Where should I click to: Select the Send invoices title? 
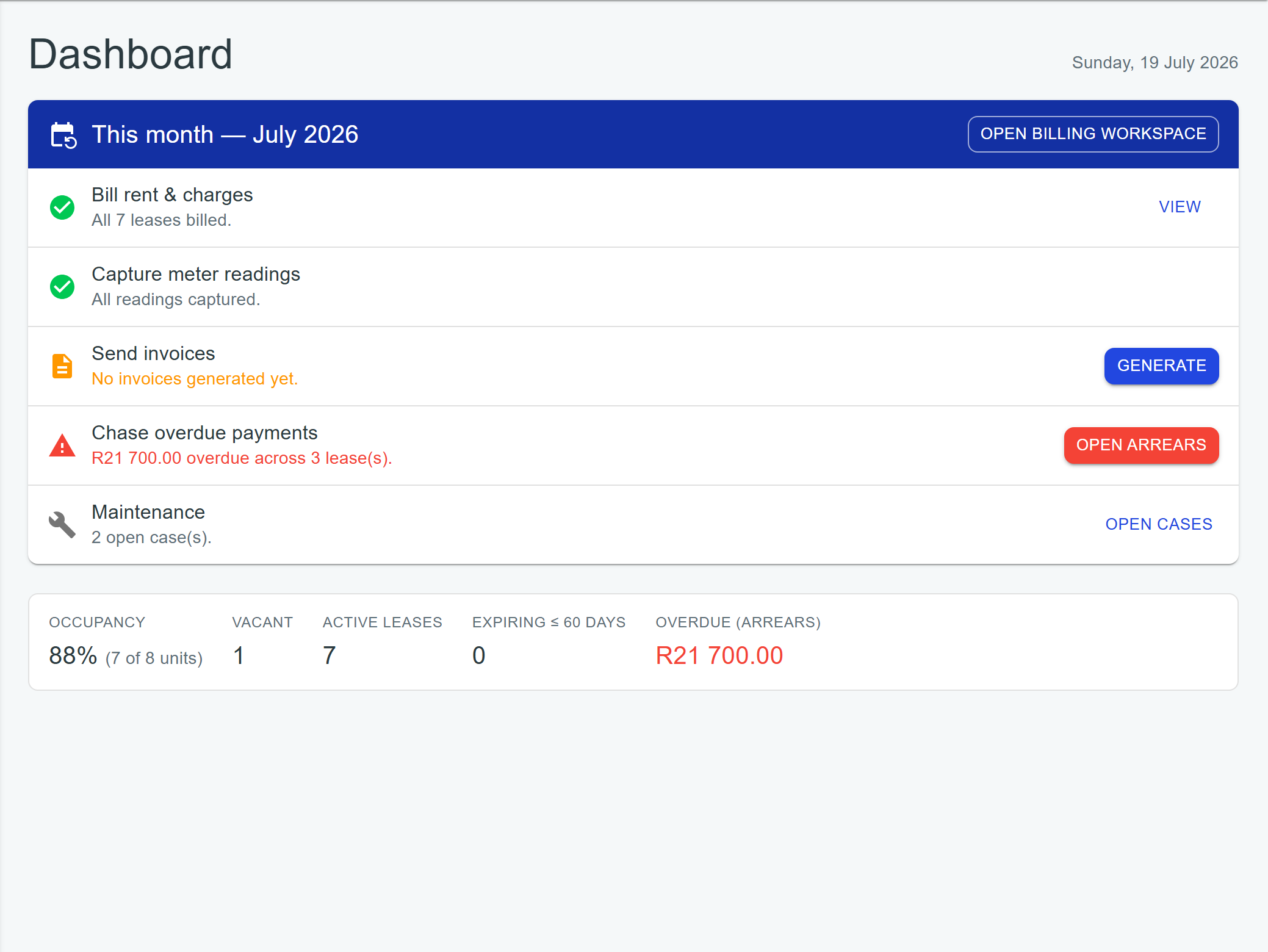[x=153, y=353]
